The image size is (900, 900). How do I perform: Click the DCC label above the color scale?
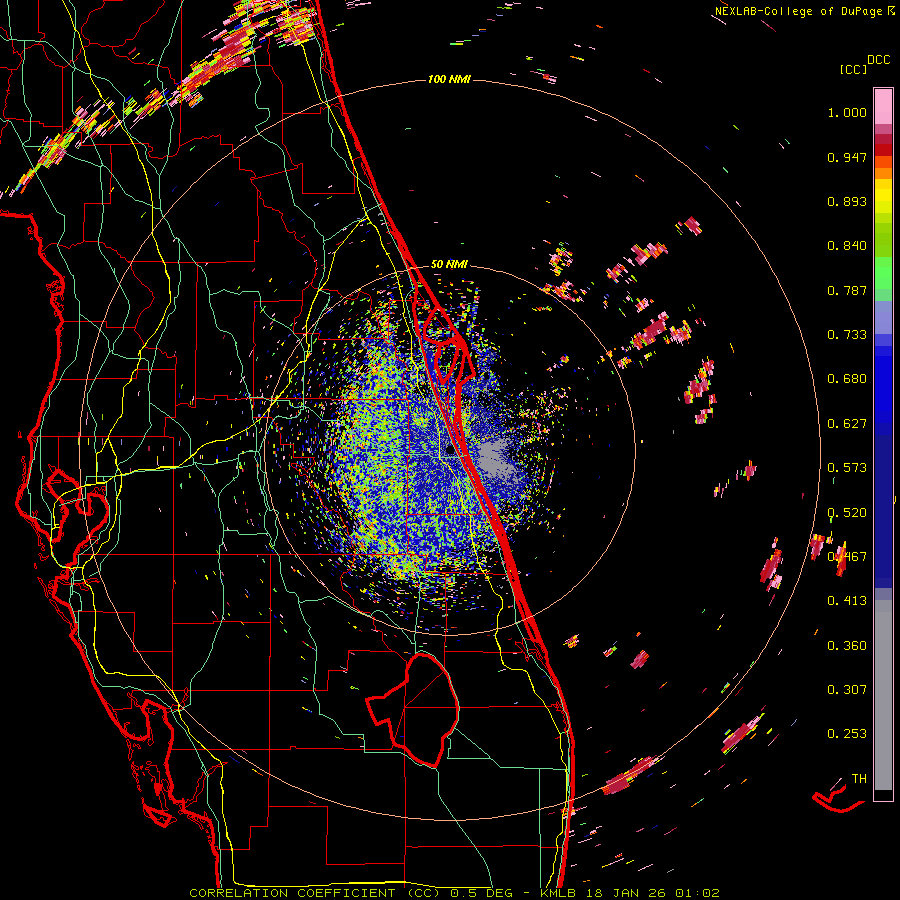(x=879, y=60)
